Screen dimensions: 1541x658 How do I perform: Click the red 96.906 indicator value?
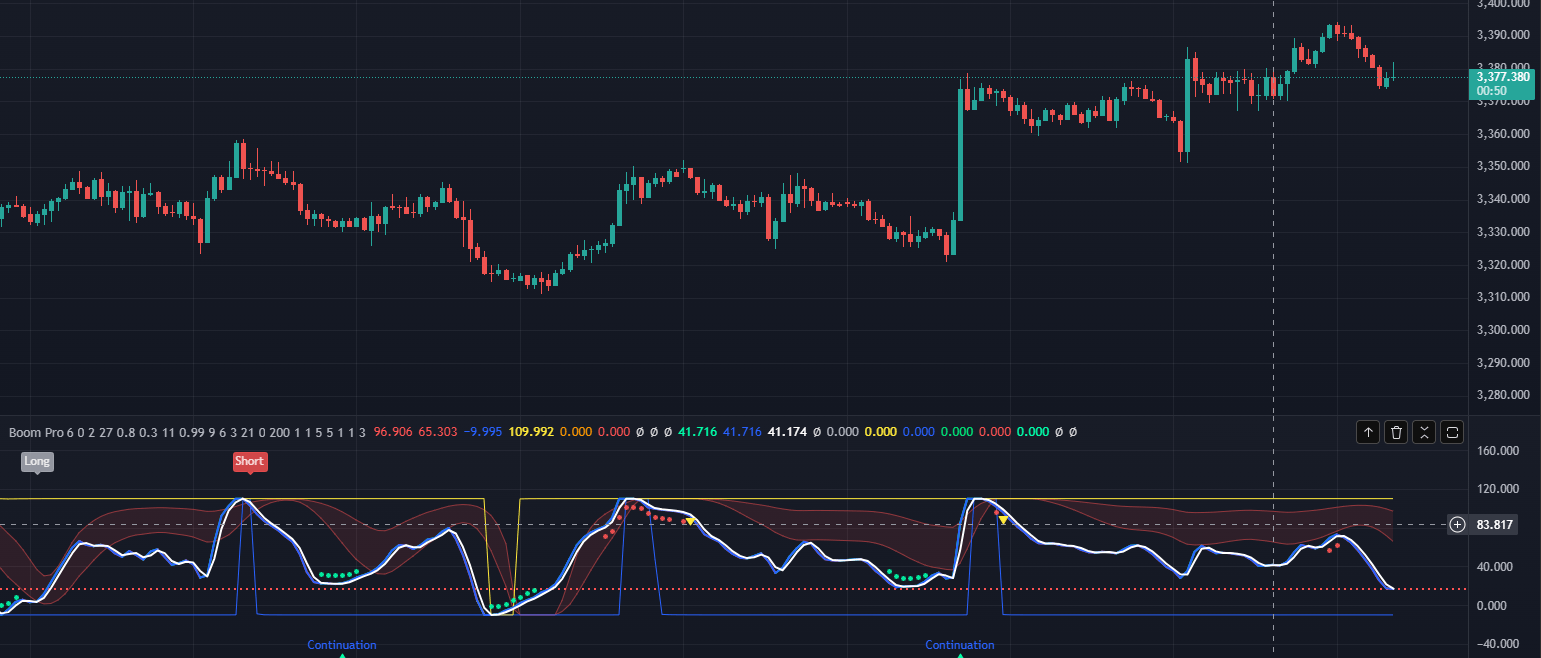coord(393,432)
